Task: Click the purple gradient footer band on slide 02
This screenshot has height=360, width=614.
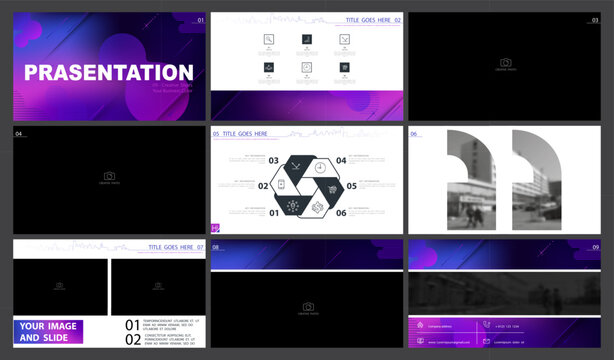Action: [307, 106]
